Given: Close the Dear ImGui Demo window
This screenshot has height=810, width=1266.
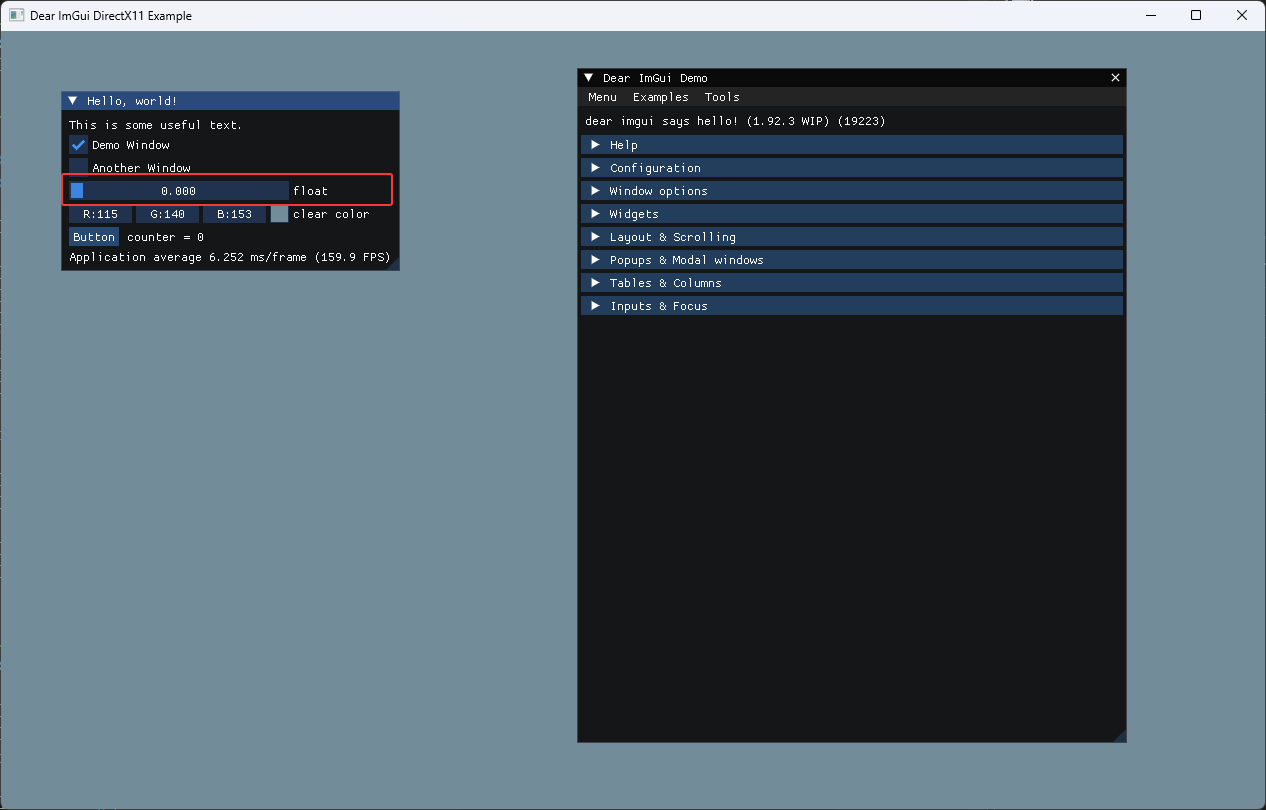Looking at the screenshot, I should tap(1116, 78).
